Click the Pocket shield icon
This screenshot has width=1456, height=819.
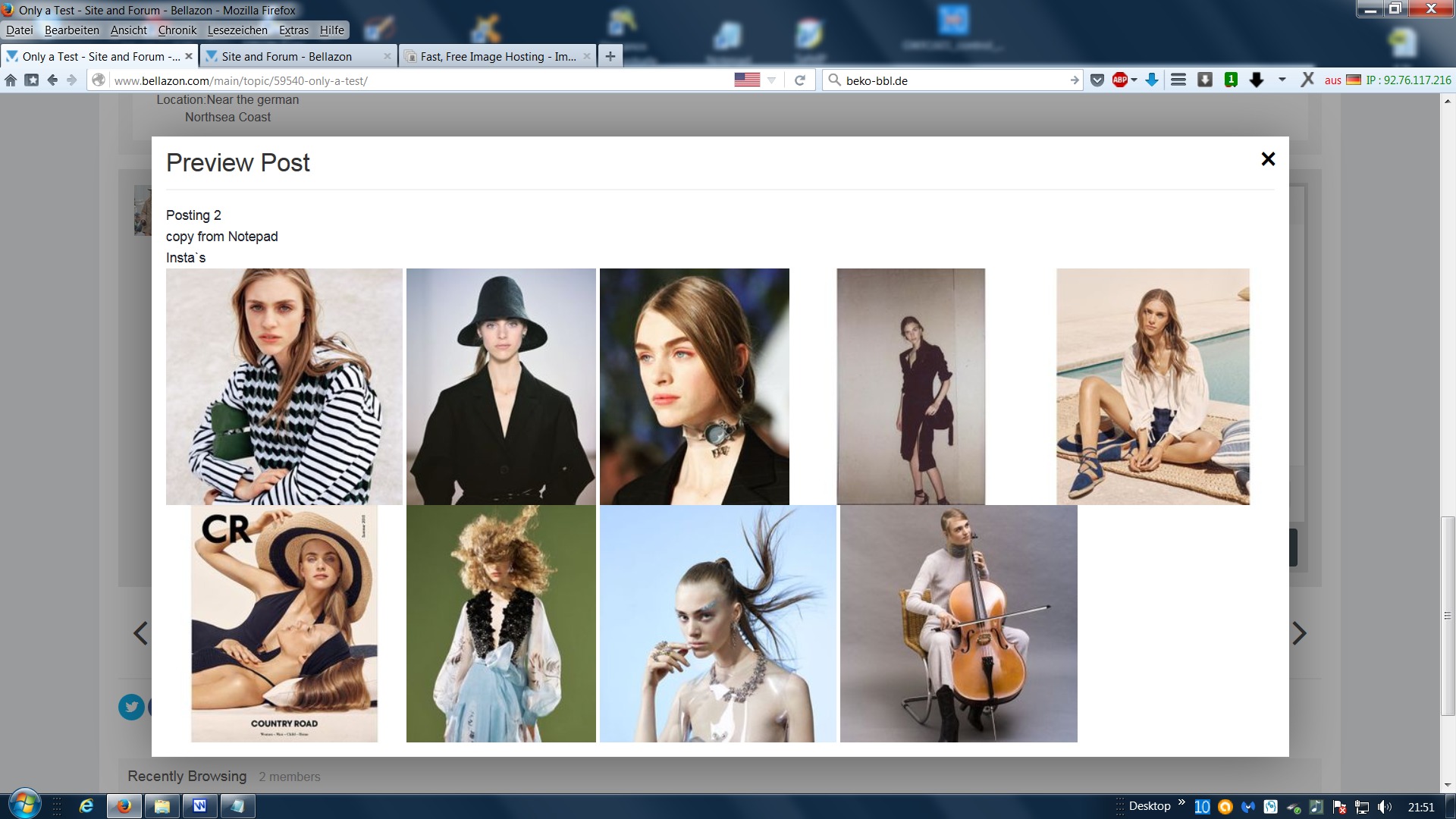1097,80
